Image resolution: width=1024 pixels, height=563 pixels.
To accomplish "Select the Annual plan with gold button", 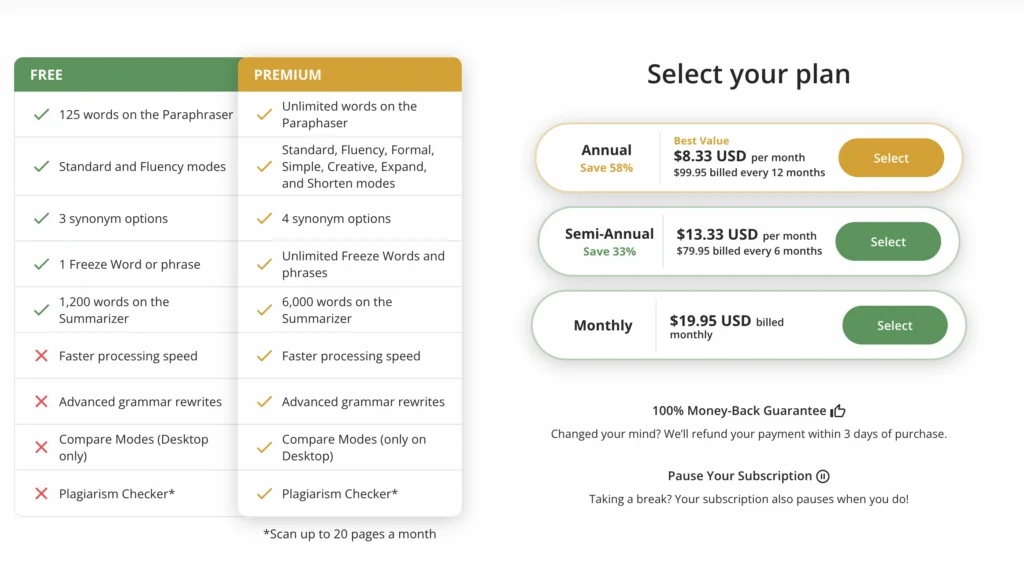I will (891, 158).
